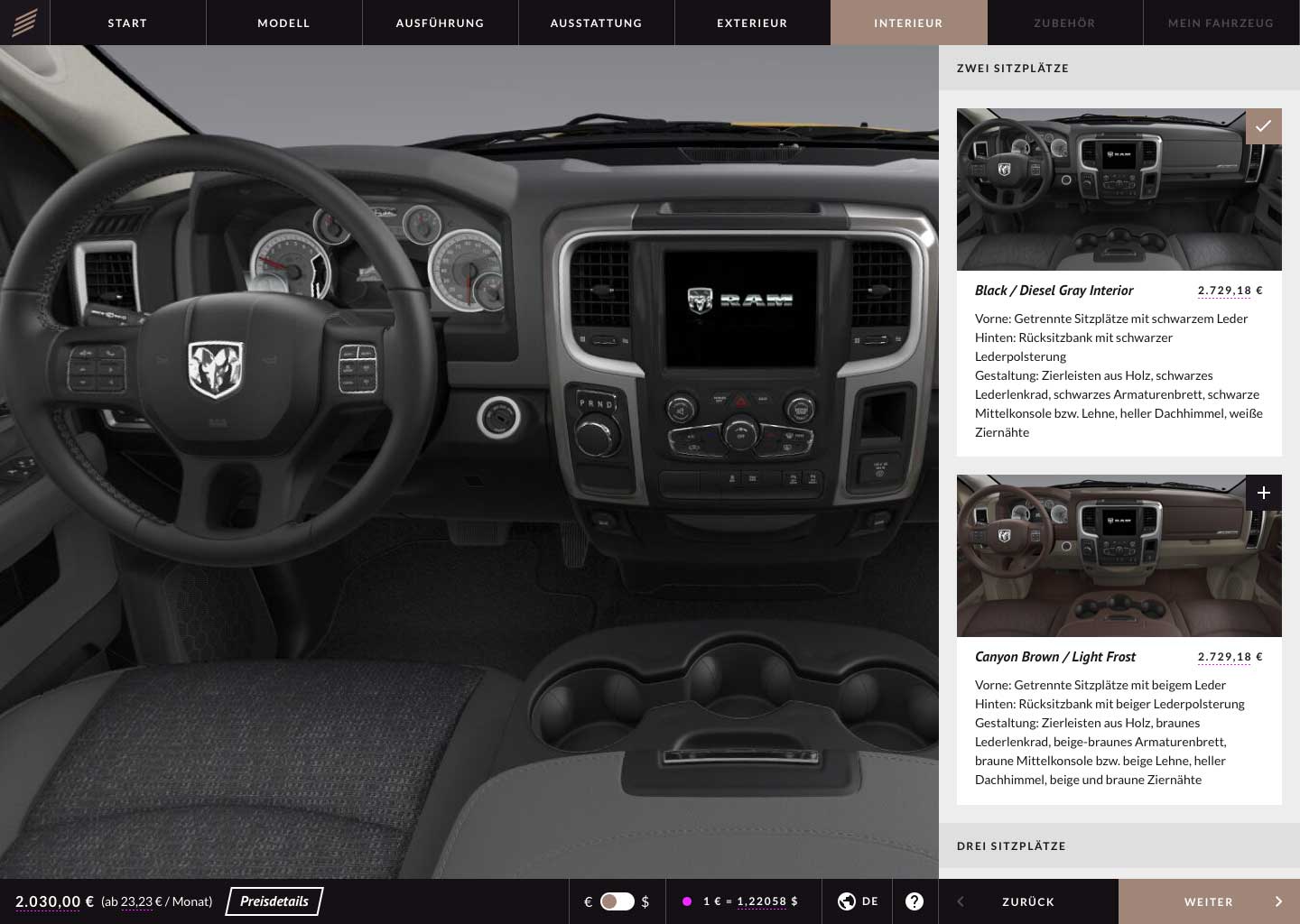Open language selector globe icon
This screenshot has width=1300, height=924.
point(846,901)
